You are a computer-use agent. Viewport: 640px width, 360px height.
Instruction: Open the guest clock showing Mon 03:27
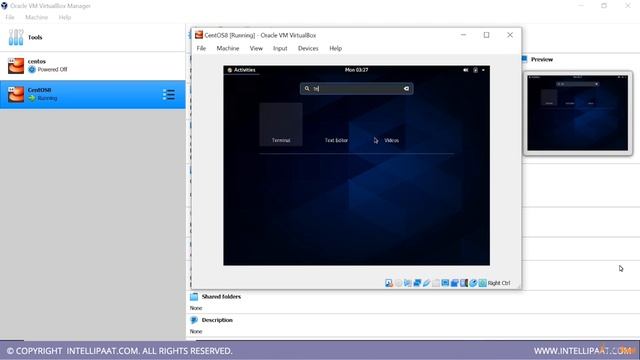click(356, 70)
